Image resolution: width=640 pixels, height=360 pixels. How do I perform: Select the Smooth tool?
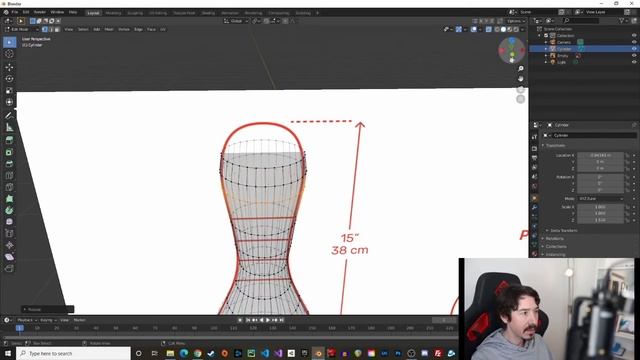[9, 222]
